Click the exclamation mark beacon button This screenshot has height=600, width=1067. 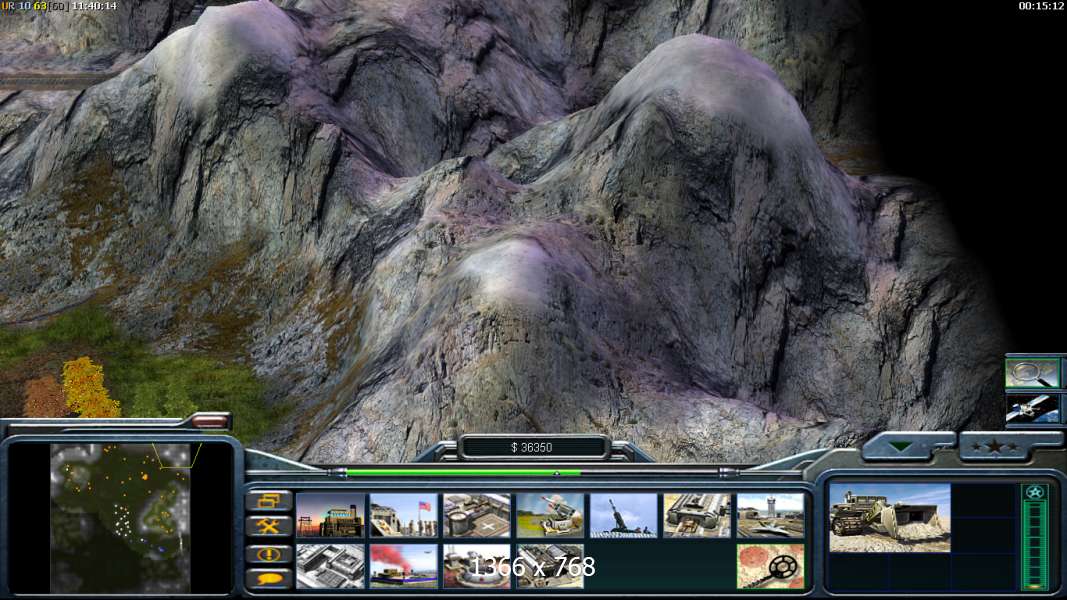click(269, 554)
